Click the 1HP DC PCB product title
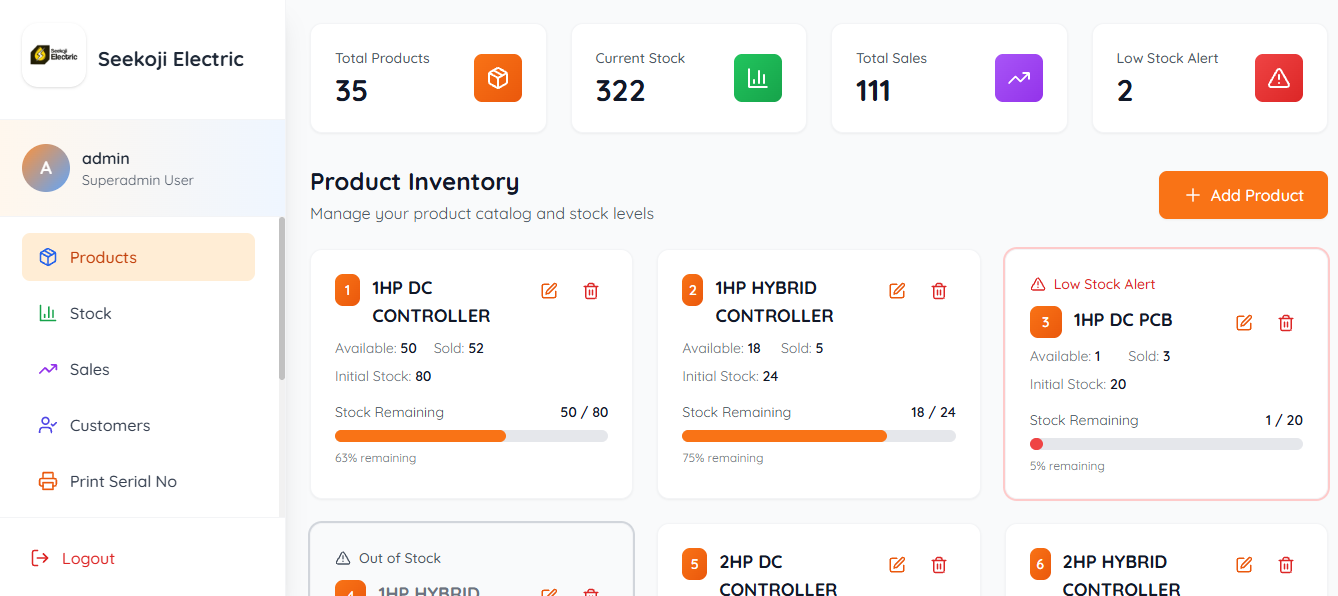This screenshot has width=1338, height=596. pos(1123,320)
